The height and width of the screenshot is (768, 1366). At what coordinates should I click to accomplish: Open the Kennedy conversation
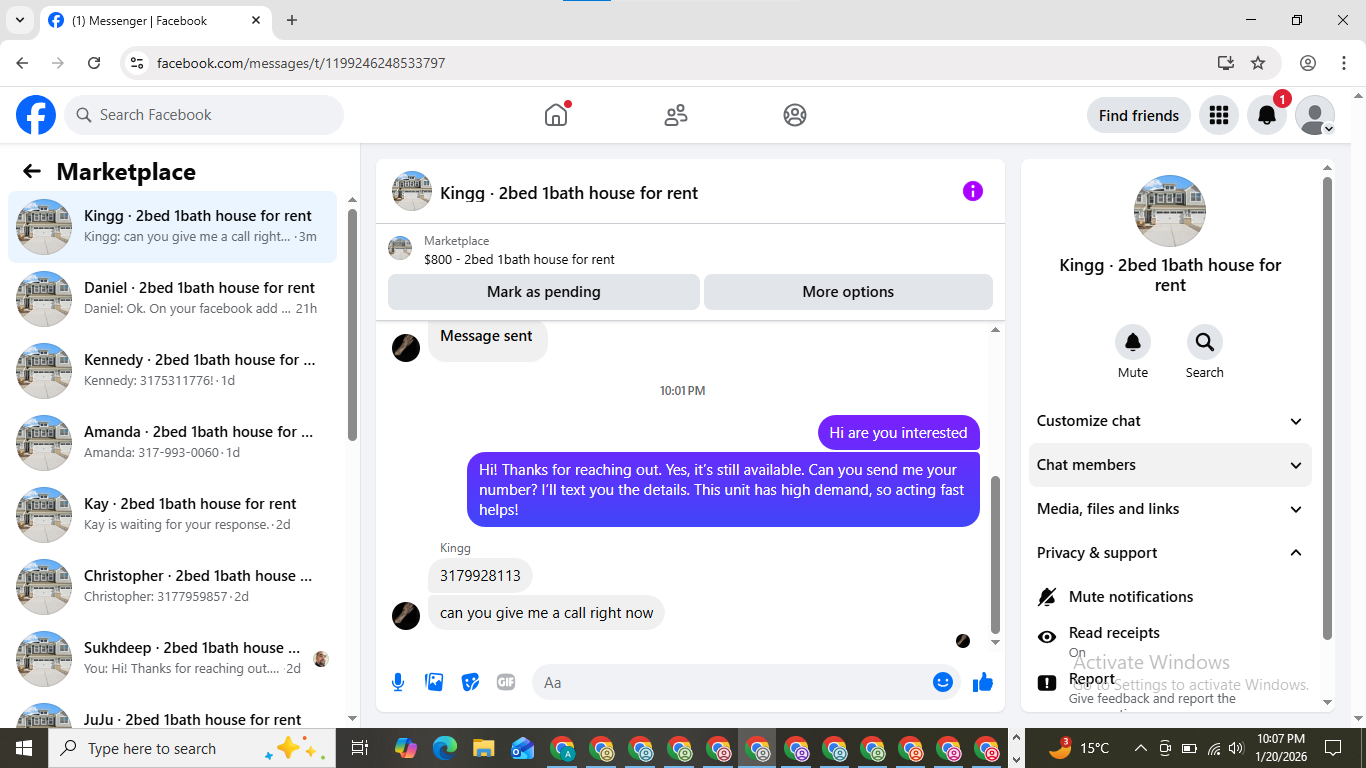tap(172, 371)
